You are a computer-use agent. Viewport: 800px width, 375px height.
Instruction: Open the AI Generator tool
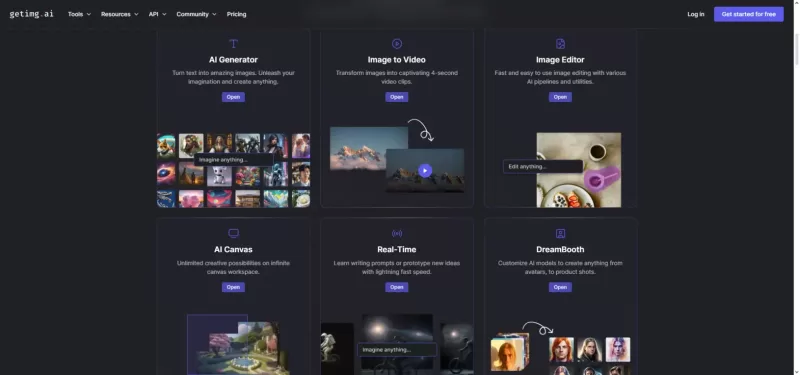233,97
